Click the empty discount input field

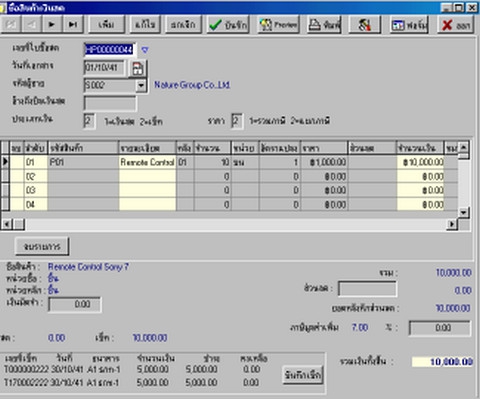[x=367, y=289]
